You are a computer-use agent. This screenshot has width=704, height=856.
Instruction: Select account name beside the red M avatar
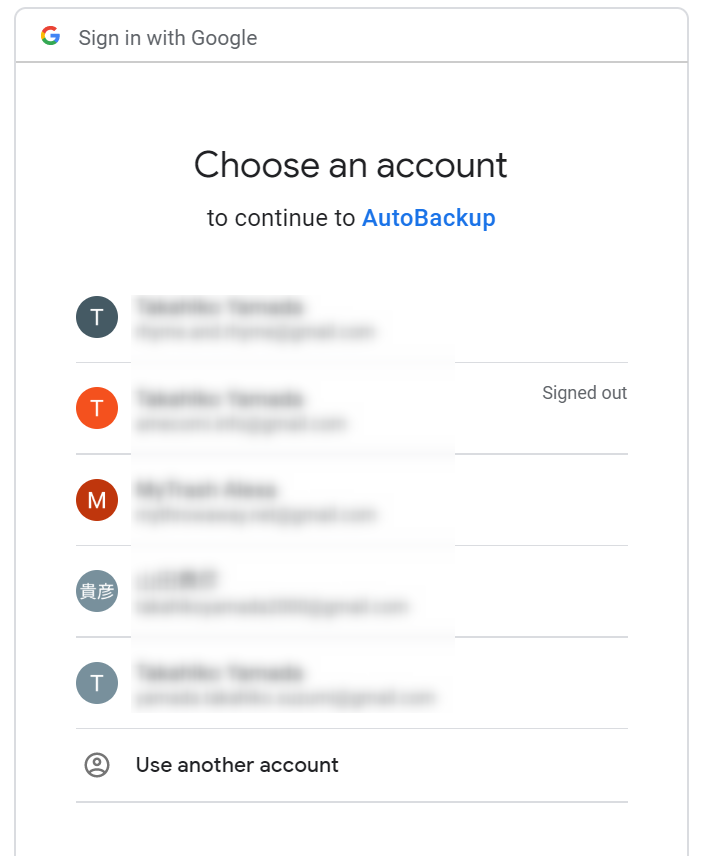[x=206, y=490]
